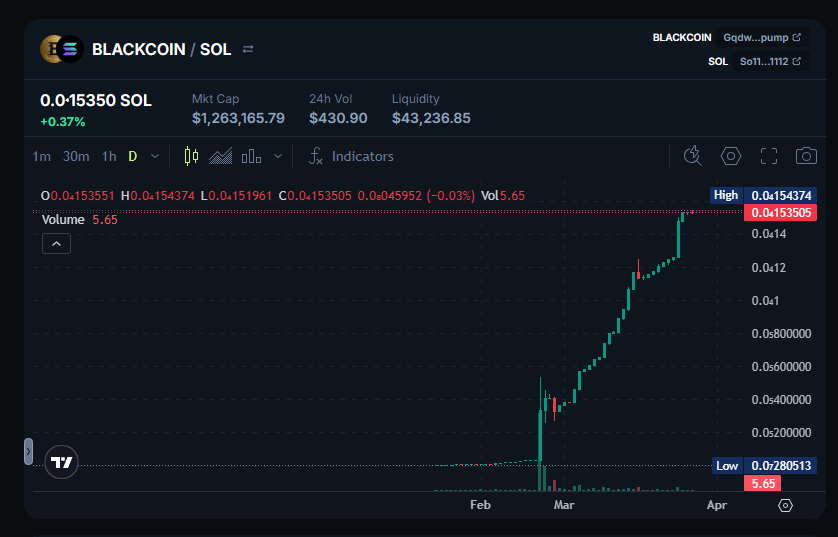This screenshot has width=838, height=537.
Task: Click the Liquidity value $43,236.85
Action: coord(431,118)
